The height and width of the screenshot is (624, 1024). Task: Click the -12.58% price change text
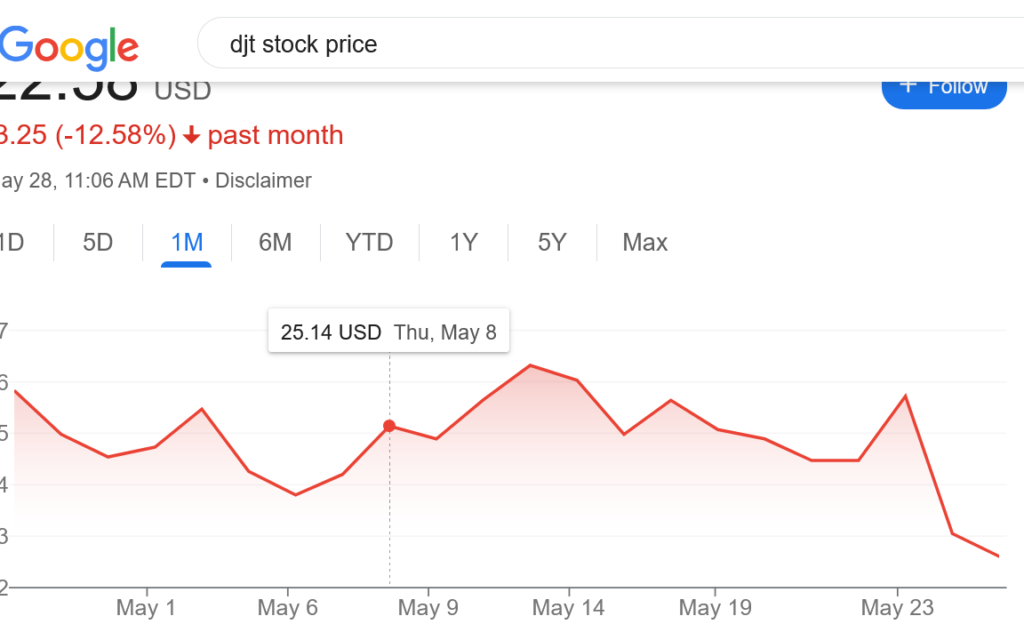pos(116,135)
